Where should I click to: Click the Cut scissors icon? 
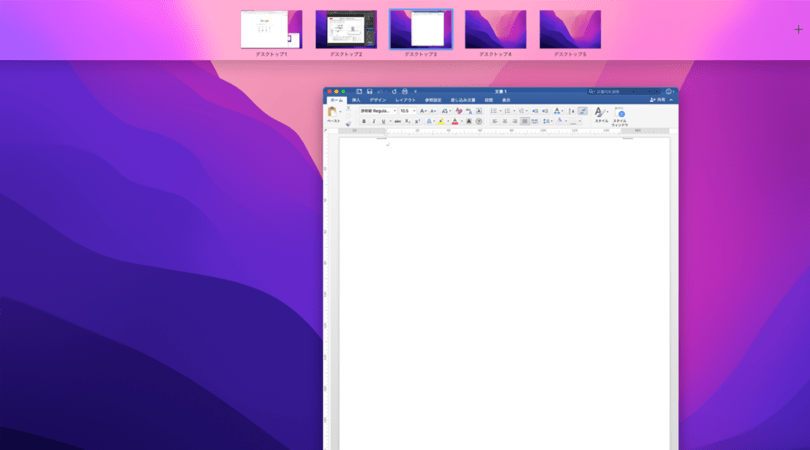[x=349, y=108]
